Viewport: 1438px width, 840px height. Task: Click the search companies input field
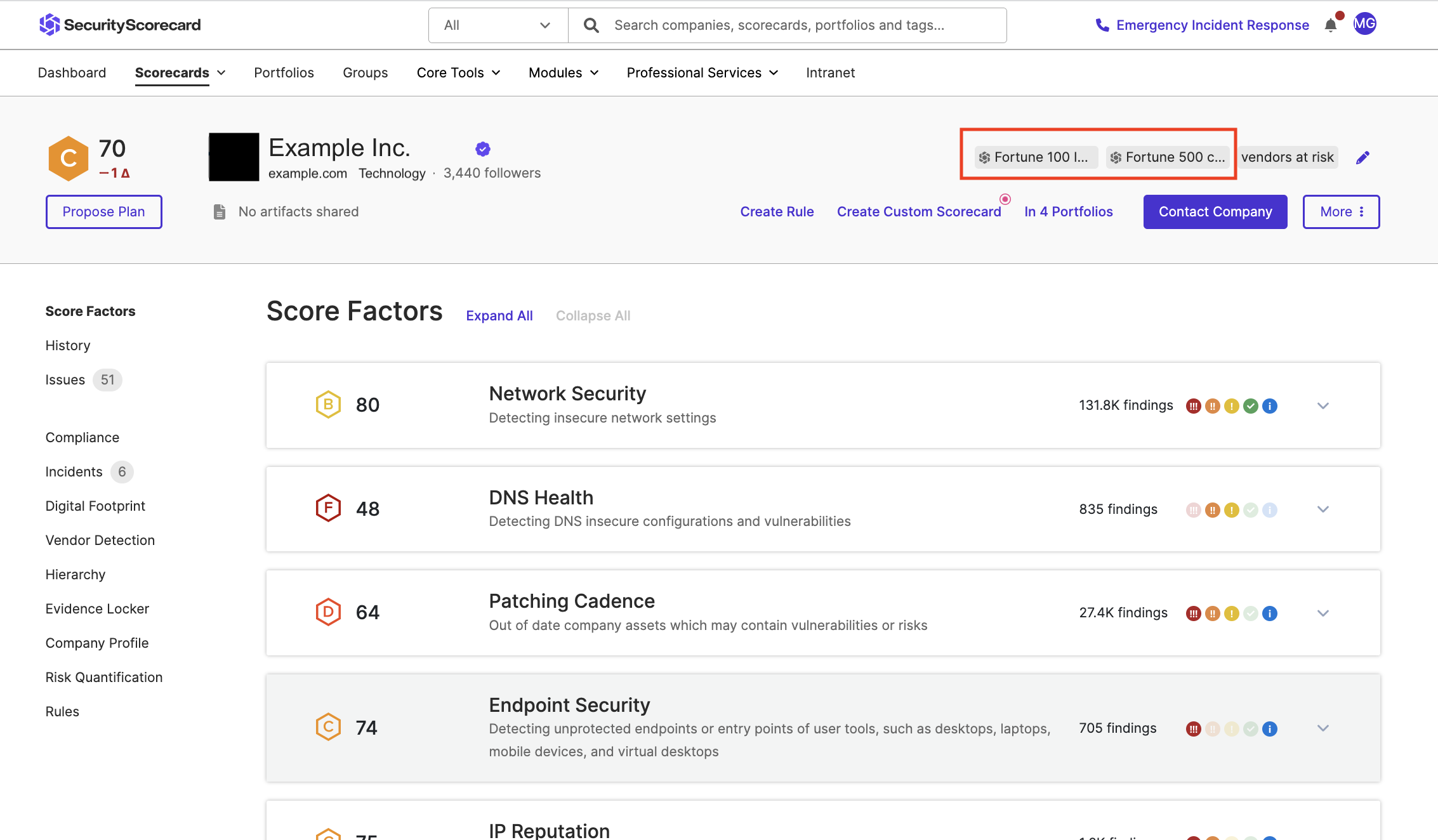click(x=787, y=25)
